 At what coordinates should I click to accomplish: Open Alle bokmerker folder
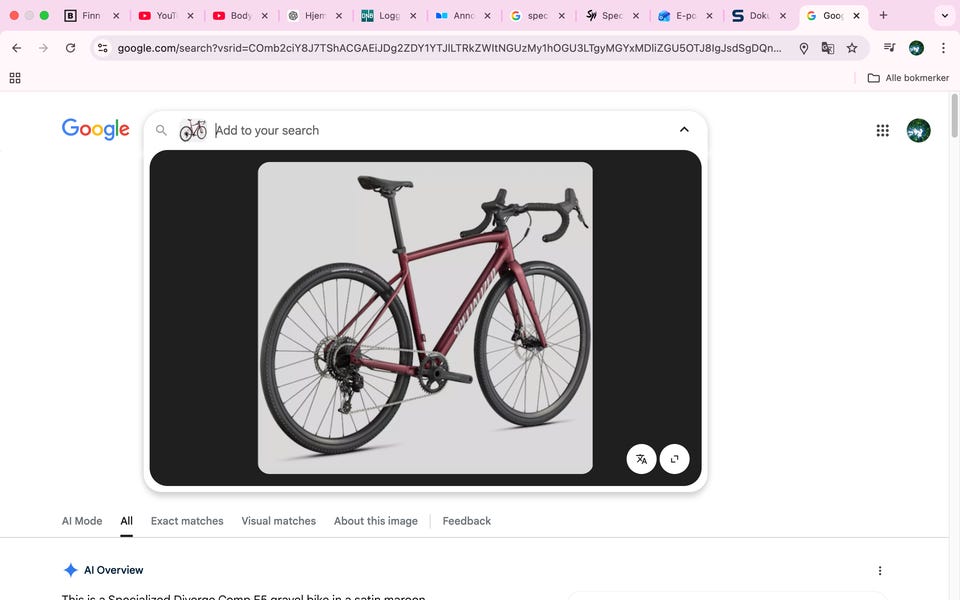(909, 78)
